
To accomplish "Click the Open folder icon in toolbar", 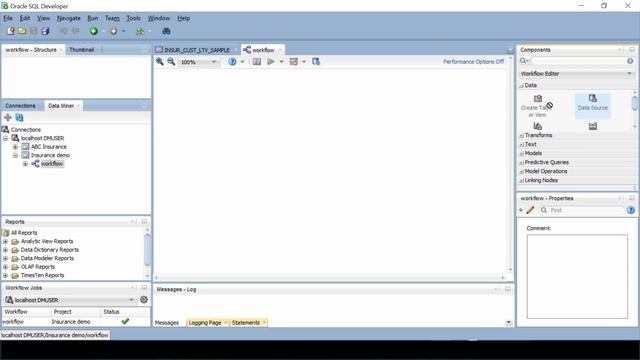I will click(x=22, y=31).
